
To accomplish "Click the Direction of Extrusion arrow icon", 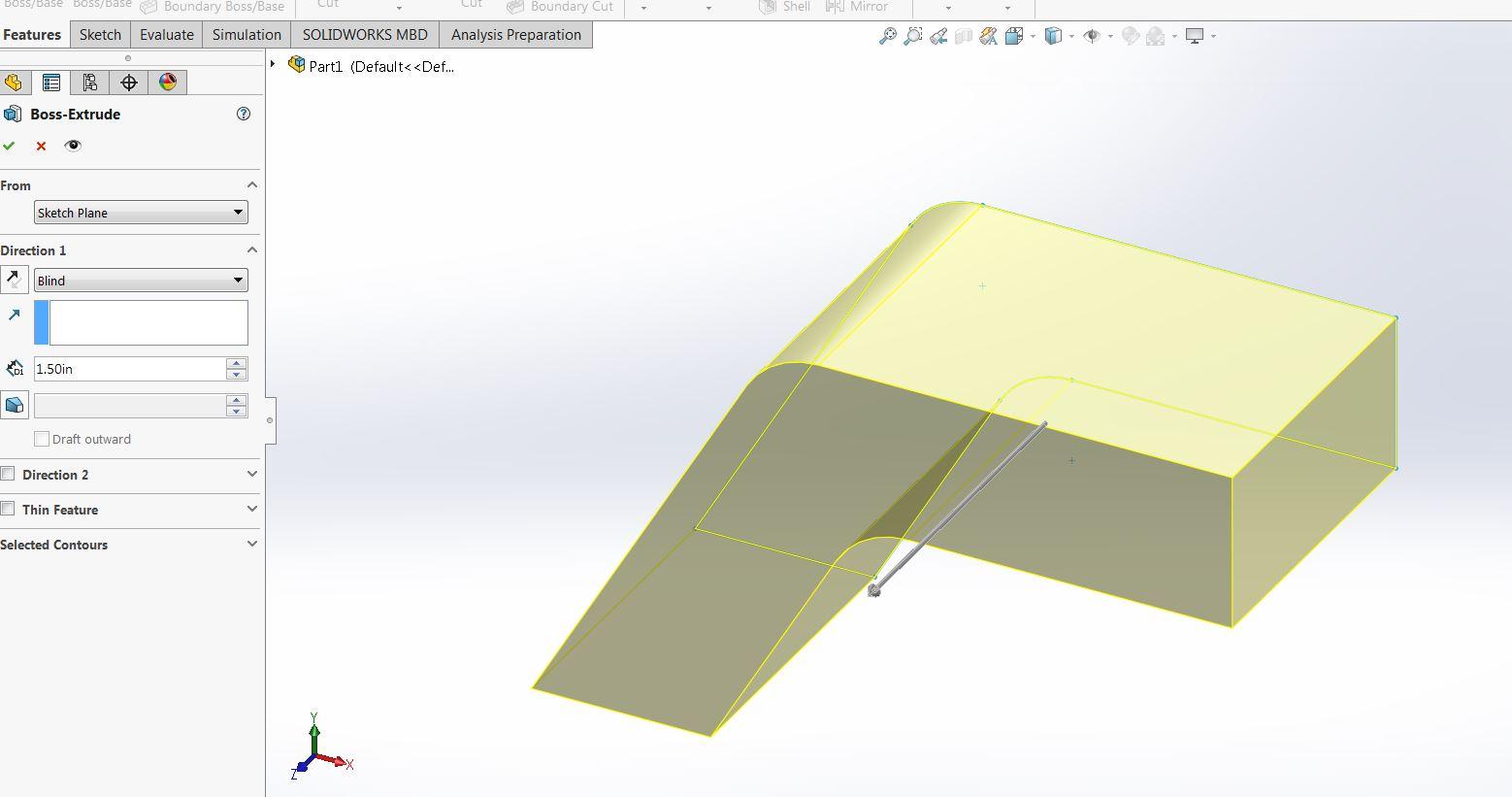I will click(15, 315).
